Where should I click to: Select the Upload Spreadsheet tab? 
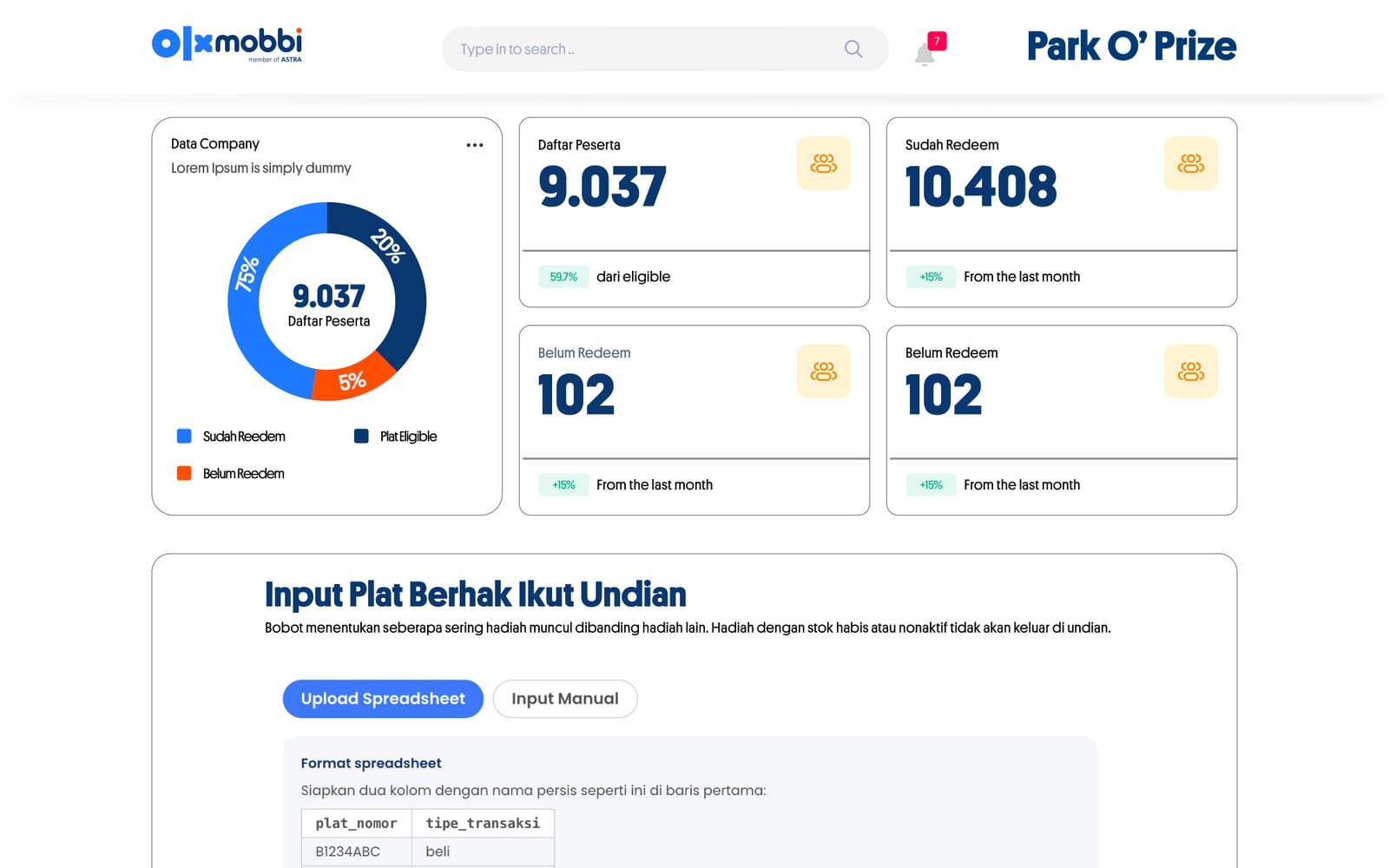point(383,699)
